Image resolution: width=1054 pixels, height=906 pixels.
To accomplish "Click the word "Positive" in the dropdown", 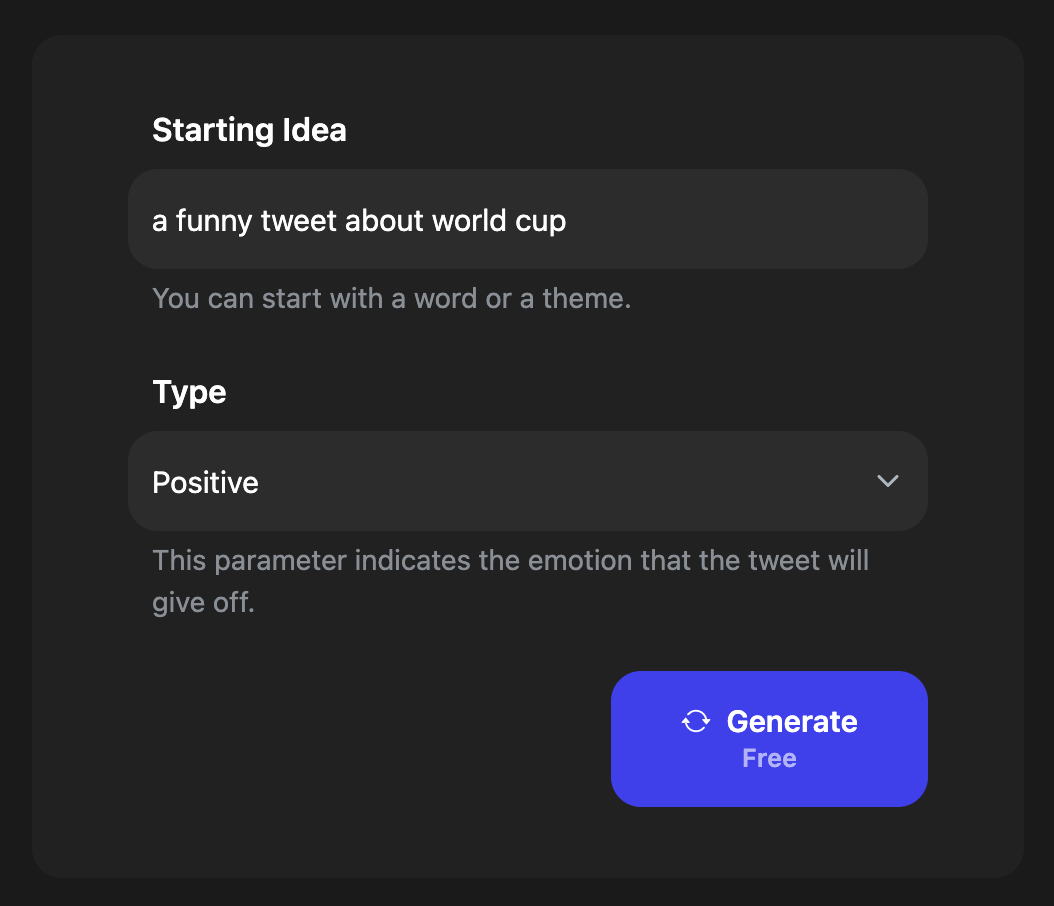I will click(x=205, y=482).
